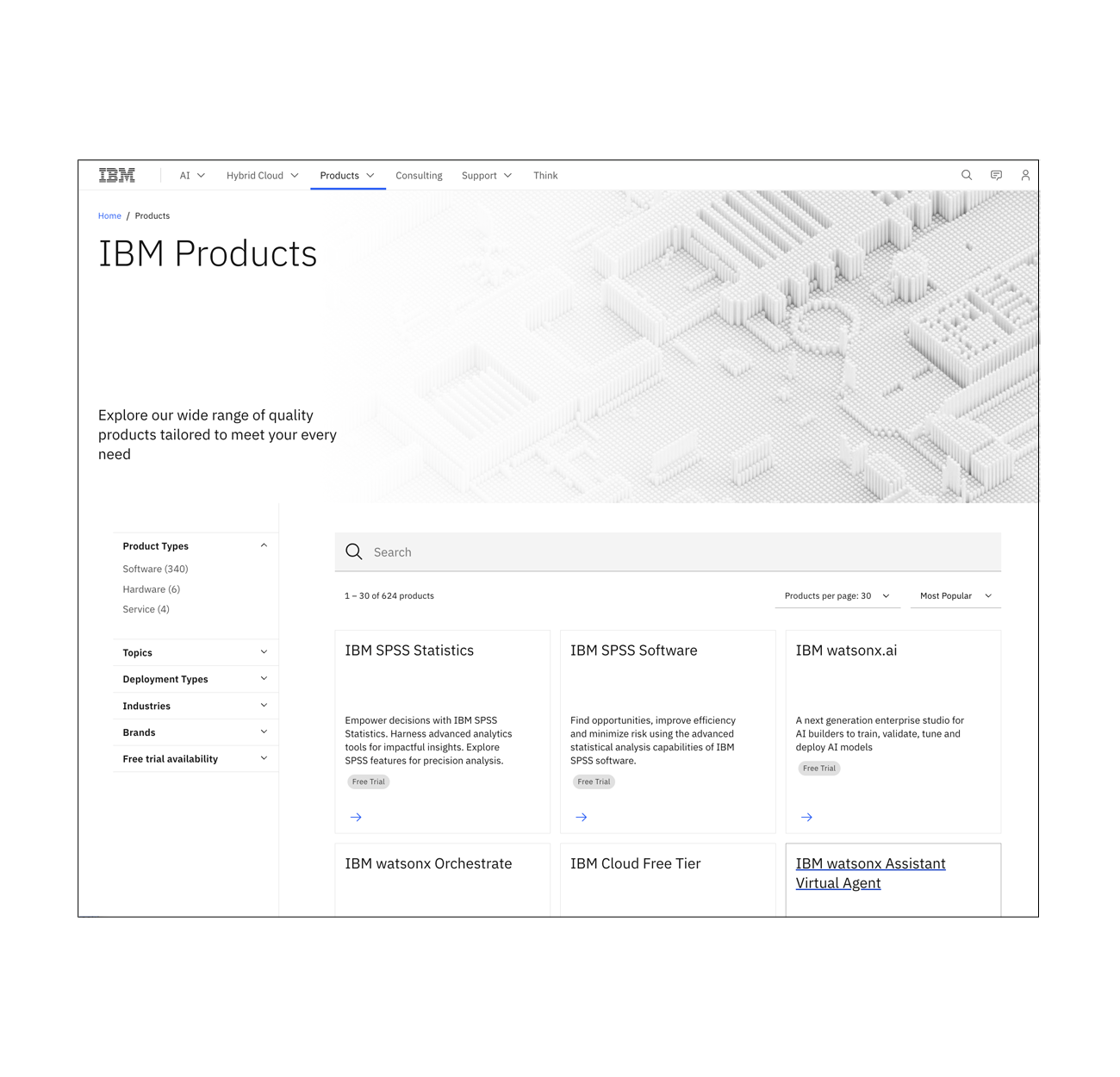Viewport: 1120px width, 1077px height.
Task: Open search from the header magnifier icon
Action: [x=966, y=175]
